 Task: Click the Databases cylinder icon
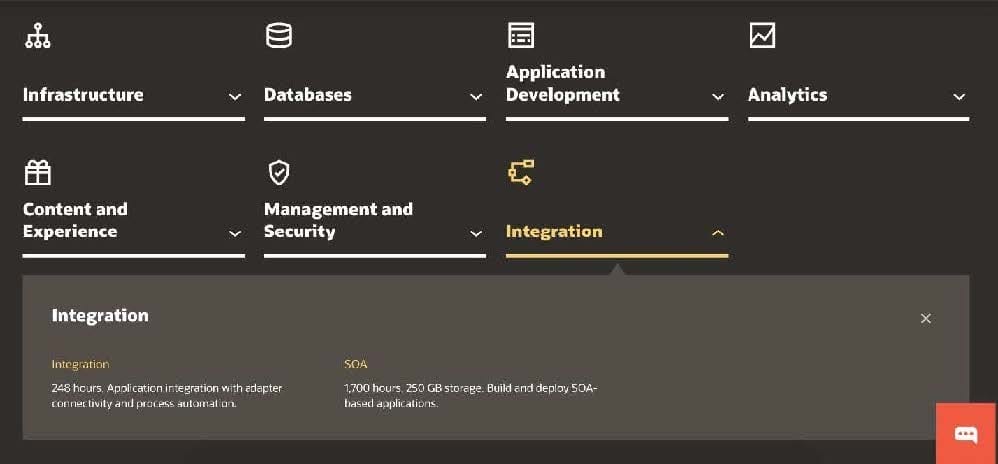(x=278, y=36)
